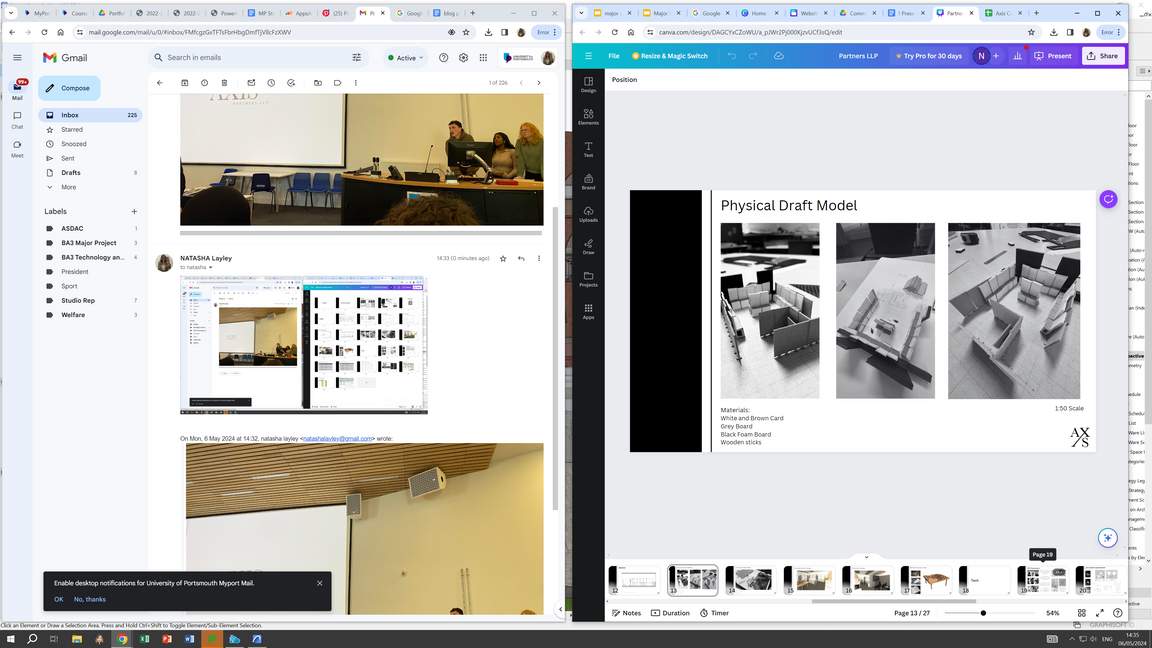Click the Compose button
Viewport: 1152px width, 648px height.
click(69, 88)
